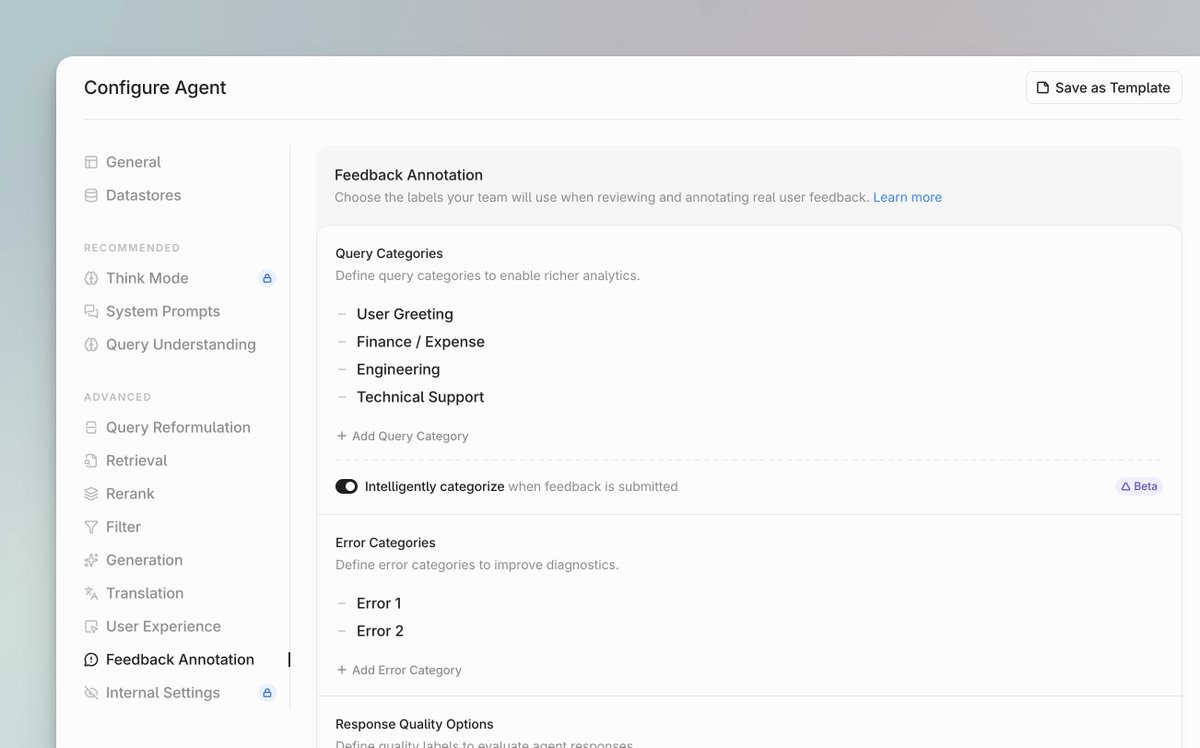Click the Feedback Annotation speech-bubble icon
This screenshot has width=1200, height=748.
click(91, 659)
